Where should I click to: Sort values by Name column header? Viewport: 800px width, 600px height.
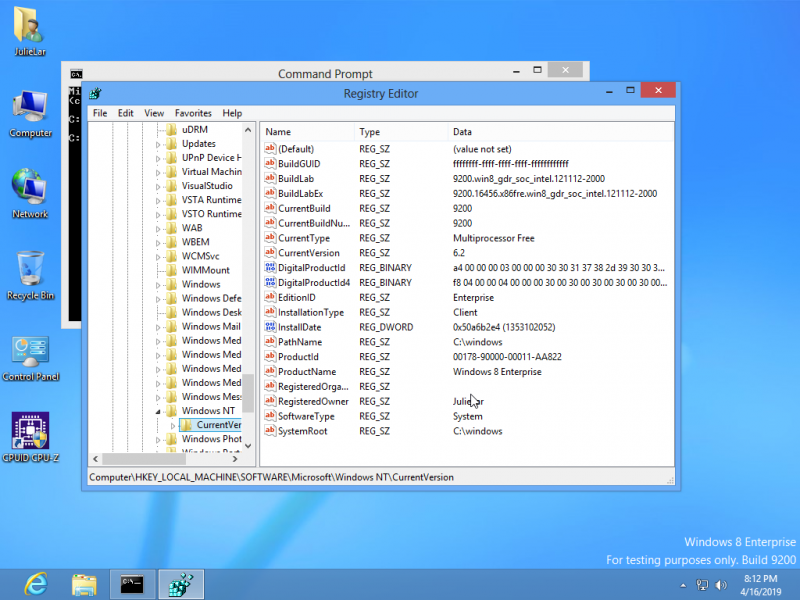point(307,132)
